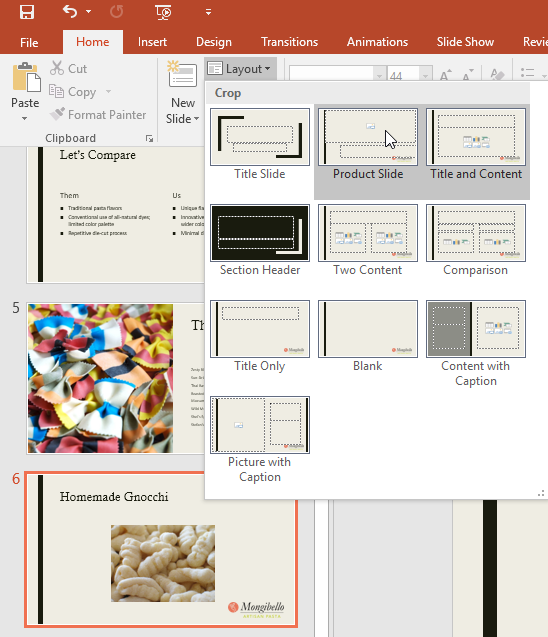This screenshot has width=548, height=637.
Task: Click the Bullets list icon
Action: [x=528, y=73]
